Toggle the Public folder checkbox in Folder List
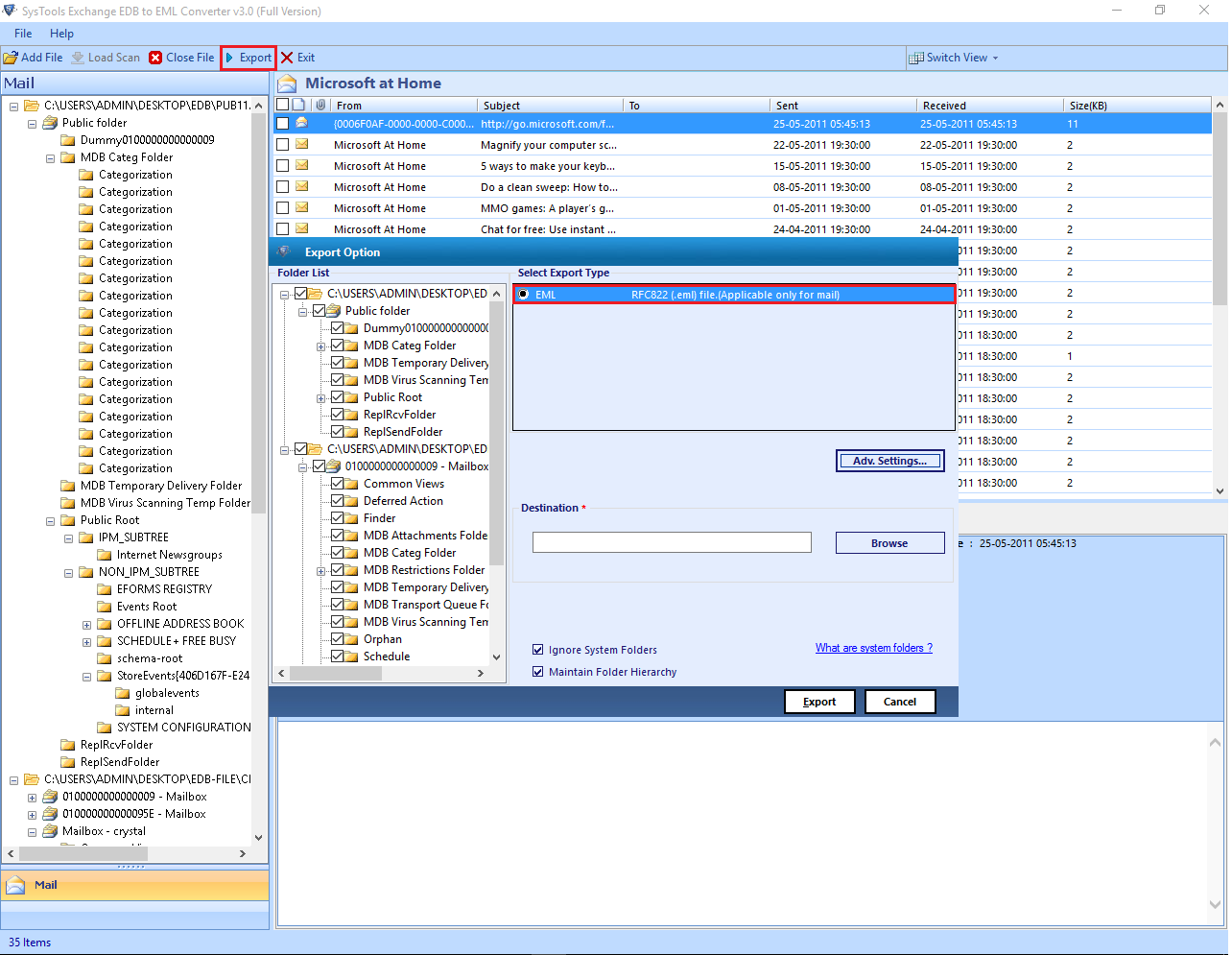1232x955 pixels. [x=320, y=311]
